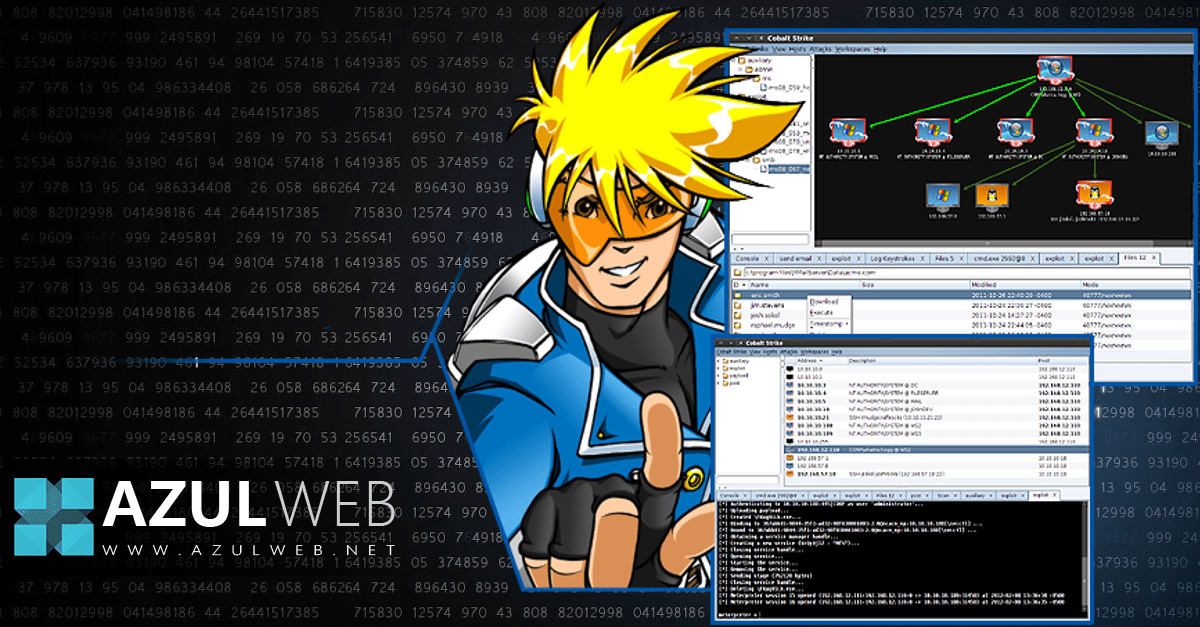Click Download in the file context menu
Screen dimensions: 1200x627
coord(822,301)
